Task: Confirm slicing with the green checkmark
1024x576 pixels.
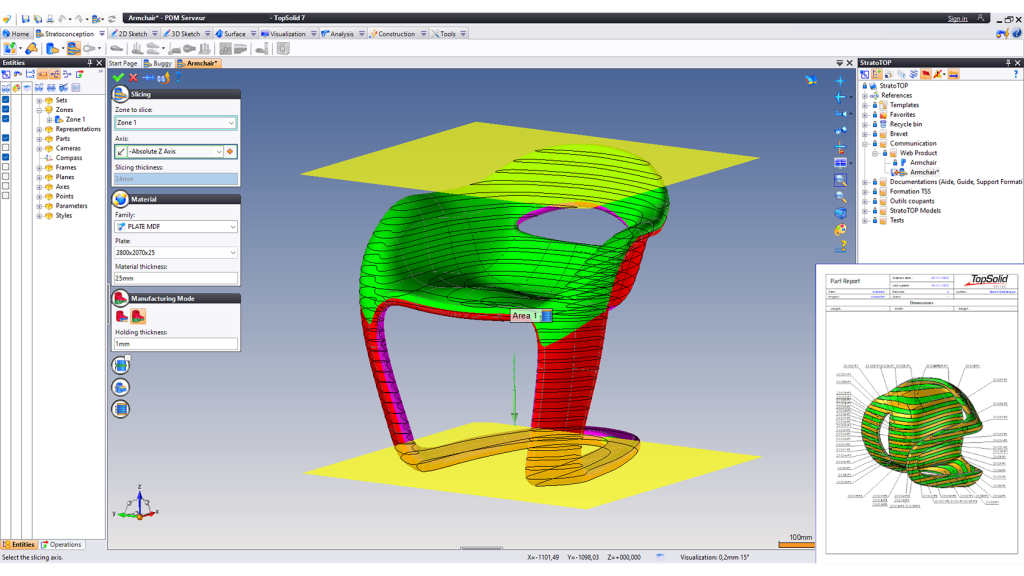Action: click(118, 78)
